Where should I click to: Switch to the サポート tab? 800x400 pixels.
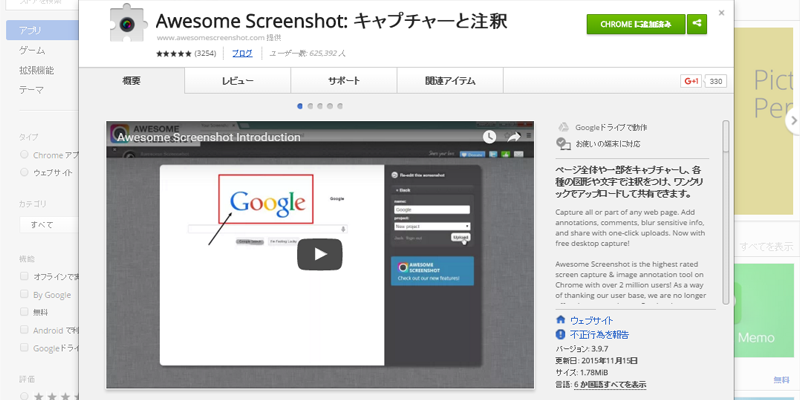coord(344,81)
